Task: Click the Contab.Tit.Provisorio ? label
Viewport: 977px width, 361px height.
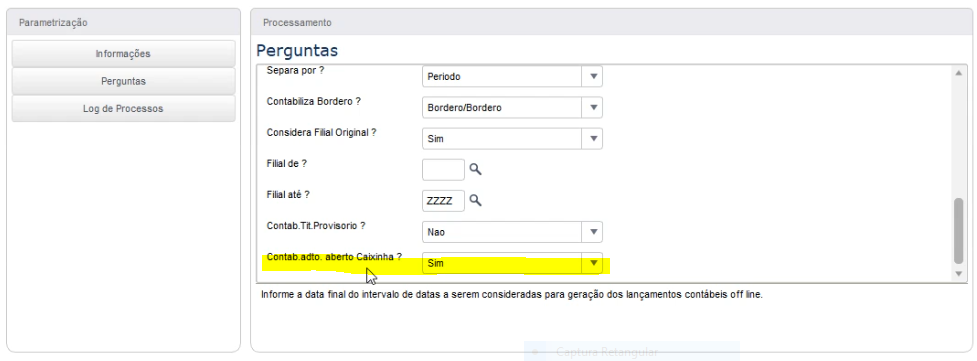Action: click(x=315, y=225)
